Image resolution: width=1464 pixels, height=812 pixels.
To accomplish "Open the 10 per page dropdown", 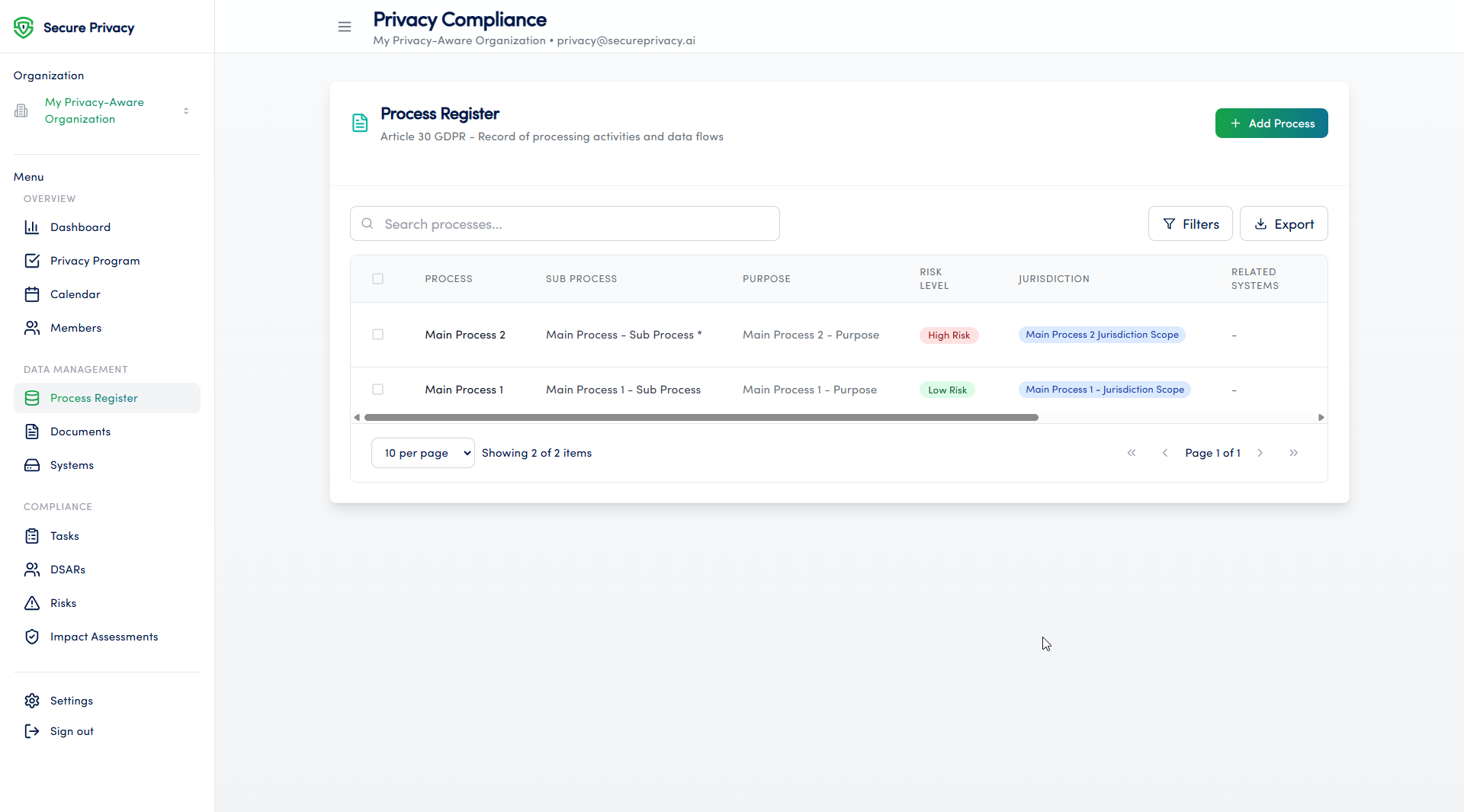I will tap(422, 452).
